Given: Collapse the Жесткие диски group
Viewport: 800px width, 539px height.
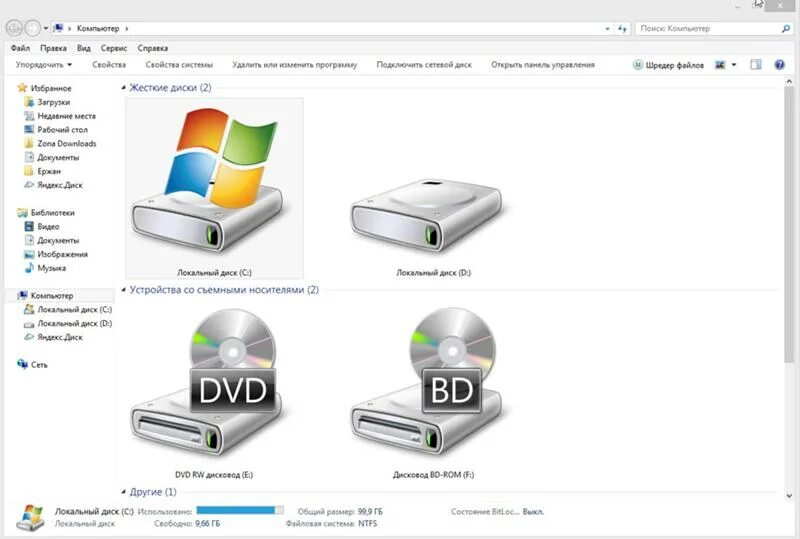Looking at the screenshot, I should coord(123,88).
